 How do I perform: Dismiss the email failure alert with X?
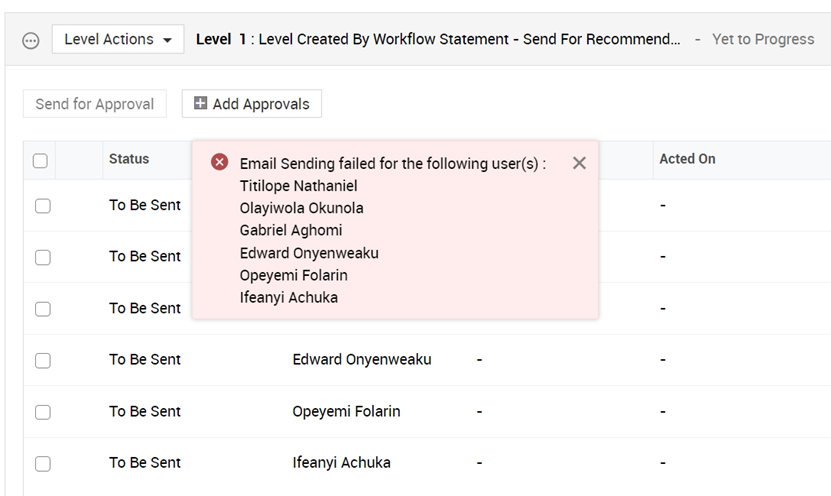(x=579, y=163)
